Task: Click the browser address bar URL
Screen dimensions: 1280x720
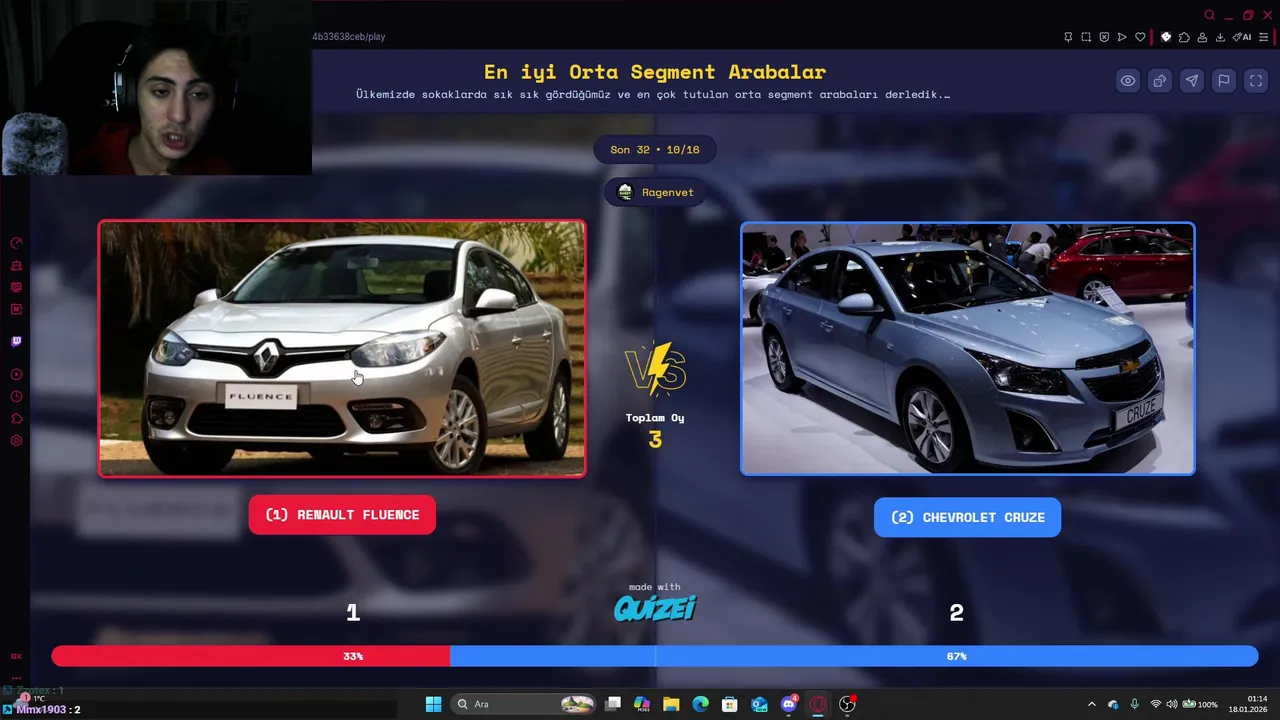Action: [x=349, y=37]
